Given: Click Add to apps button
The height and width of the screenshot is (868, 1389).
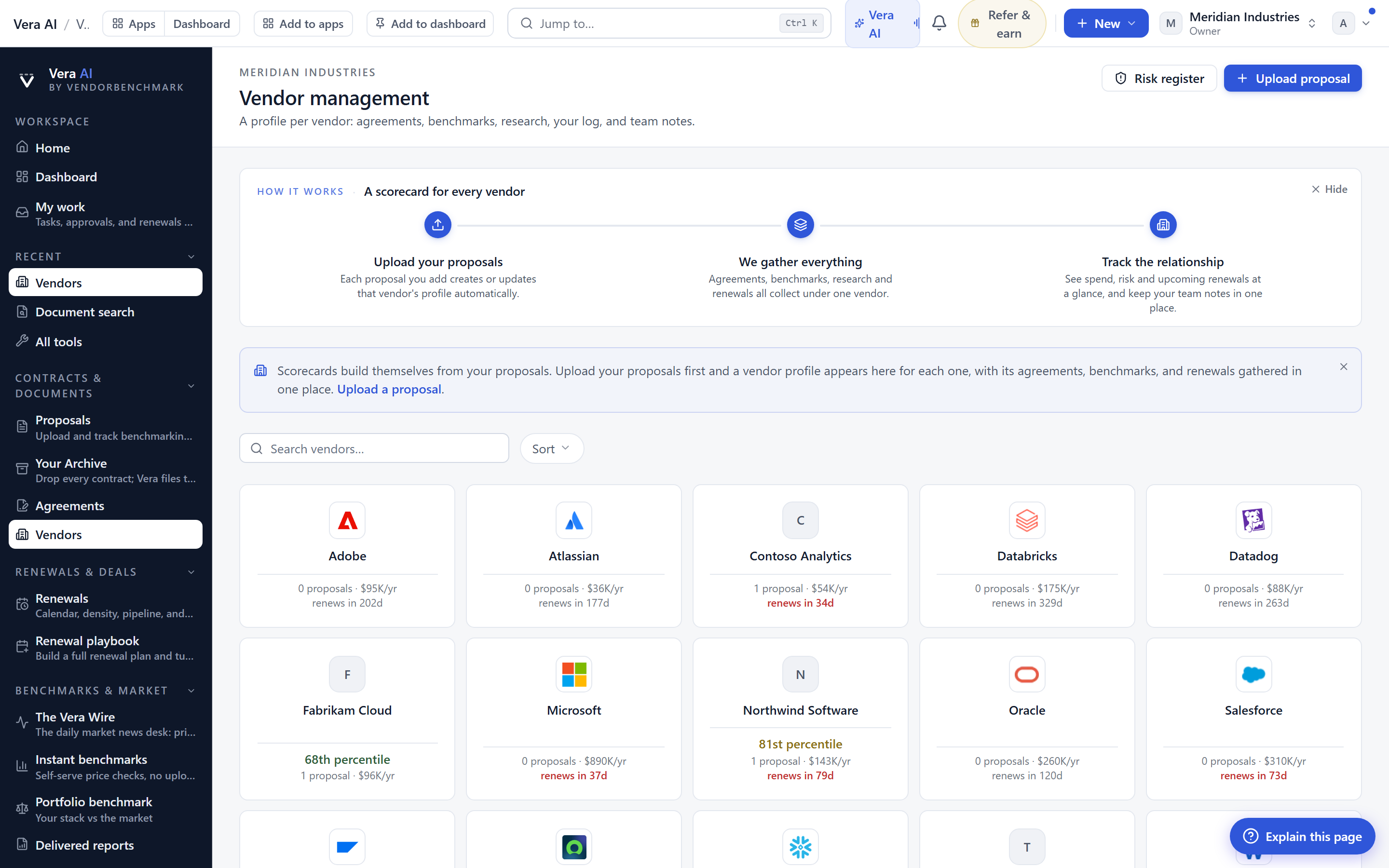Looking at the screenshot, I should [x=303, y=24].
